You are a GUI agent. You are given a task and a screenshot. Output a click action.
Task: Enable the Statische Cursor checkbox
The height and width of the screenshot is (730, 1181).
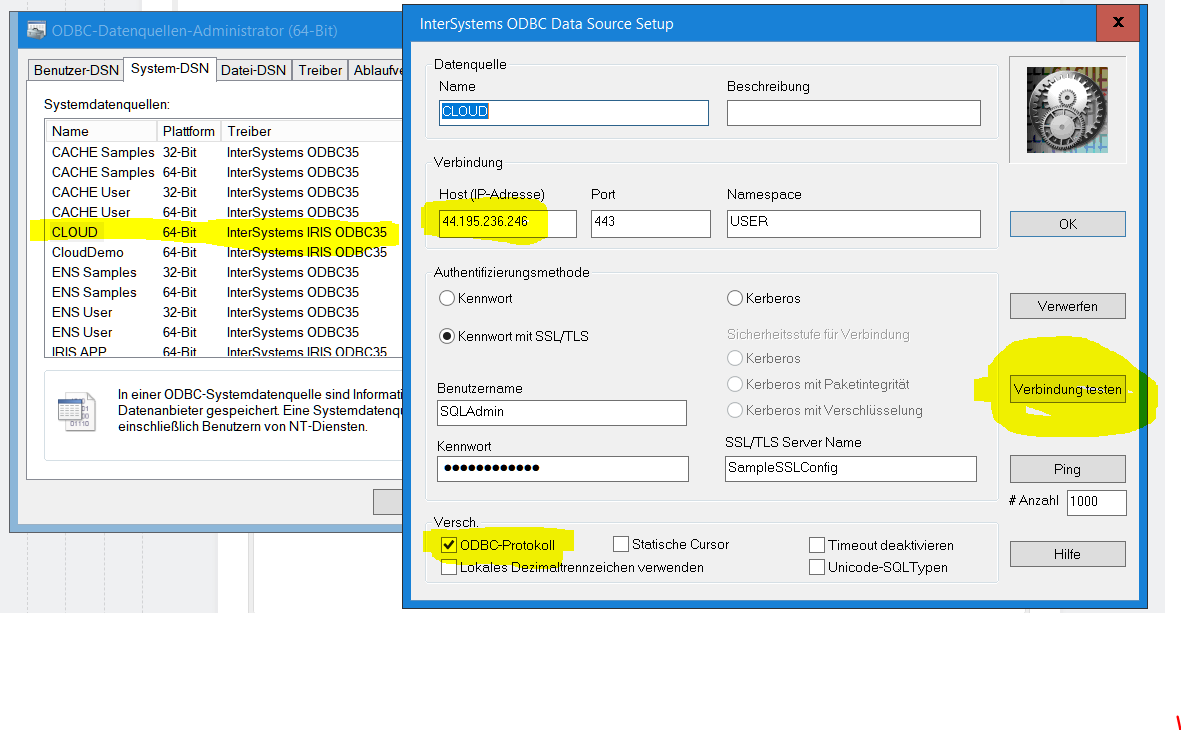coord(621,544)
